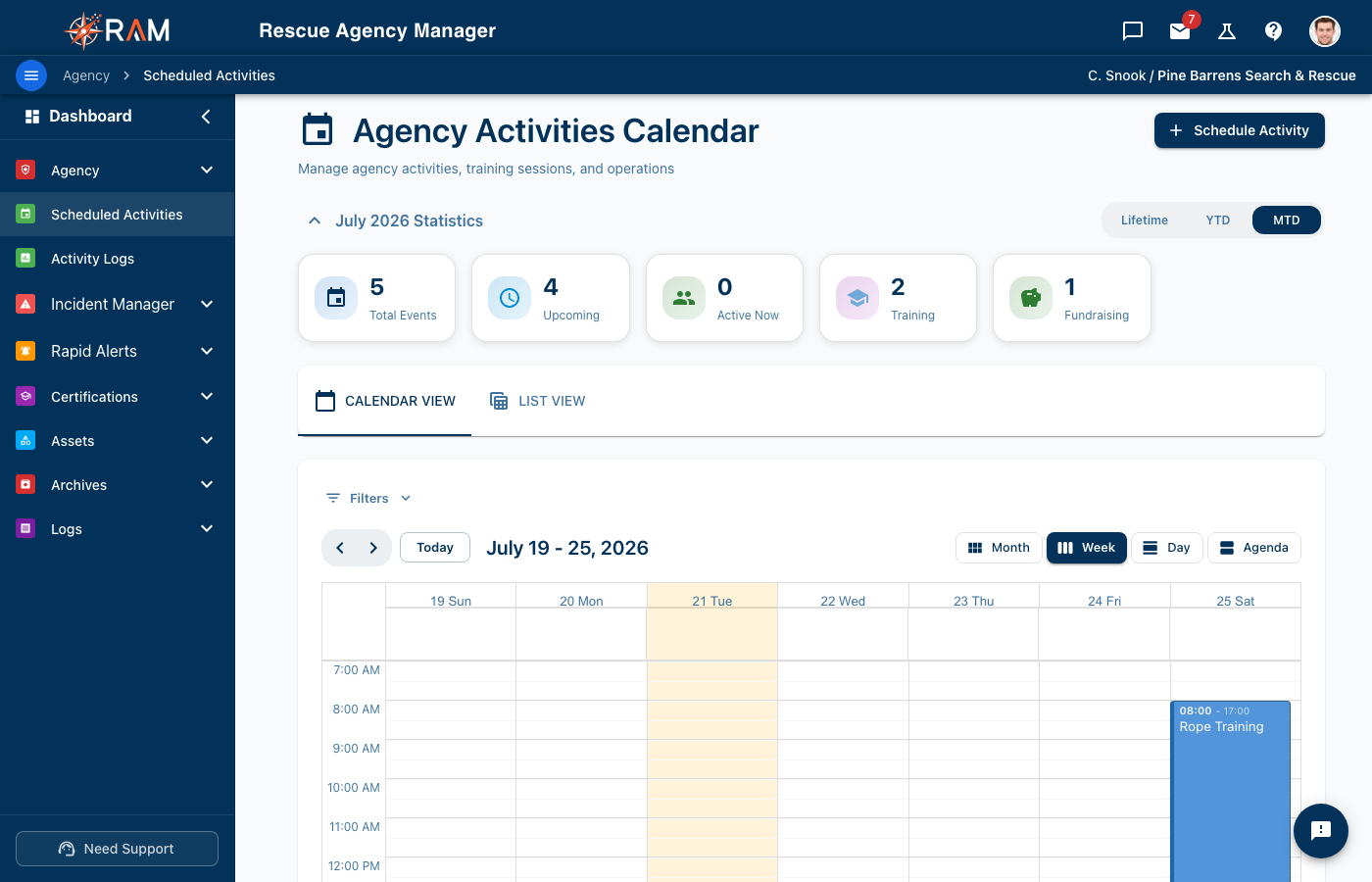Viewport: 1372px width, 882px height.
Task: Select the 19 Sun day header
Action: tap(451, 600)
